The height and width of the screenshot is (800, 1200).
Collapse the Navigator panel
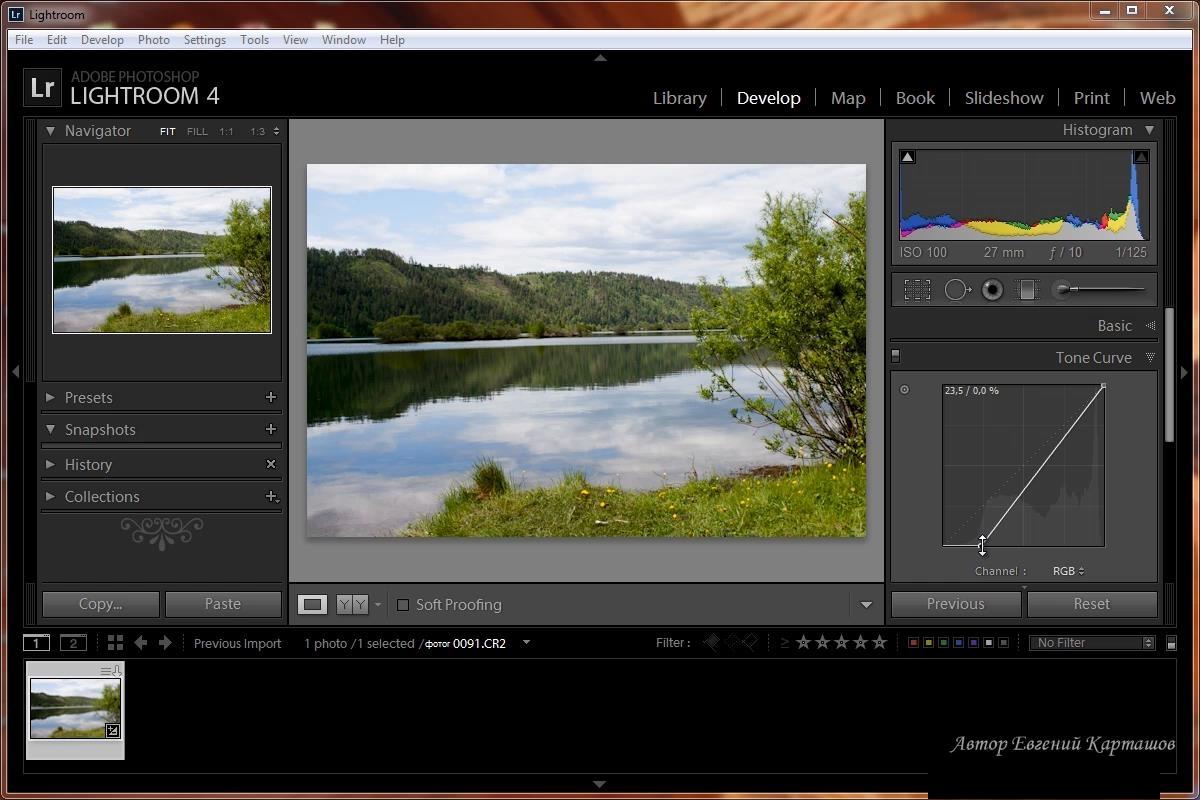tap(50, 131)
